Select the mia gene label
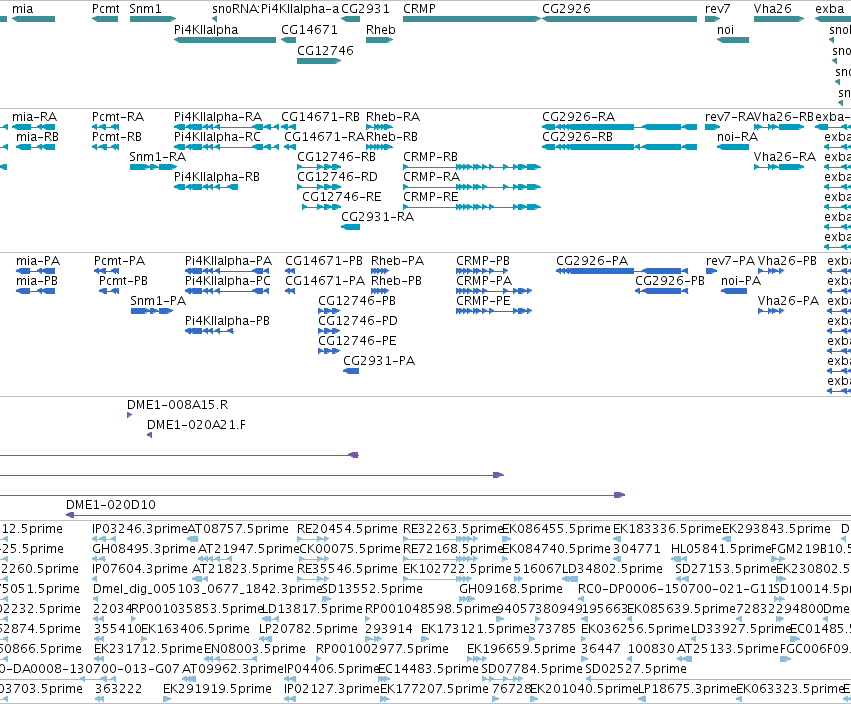The width and height of the screenshot is (851, 704). point(22,9)
